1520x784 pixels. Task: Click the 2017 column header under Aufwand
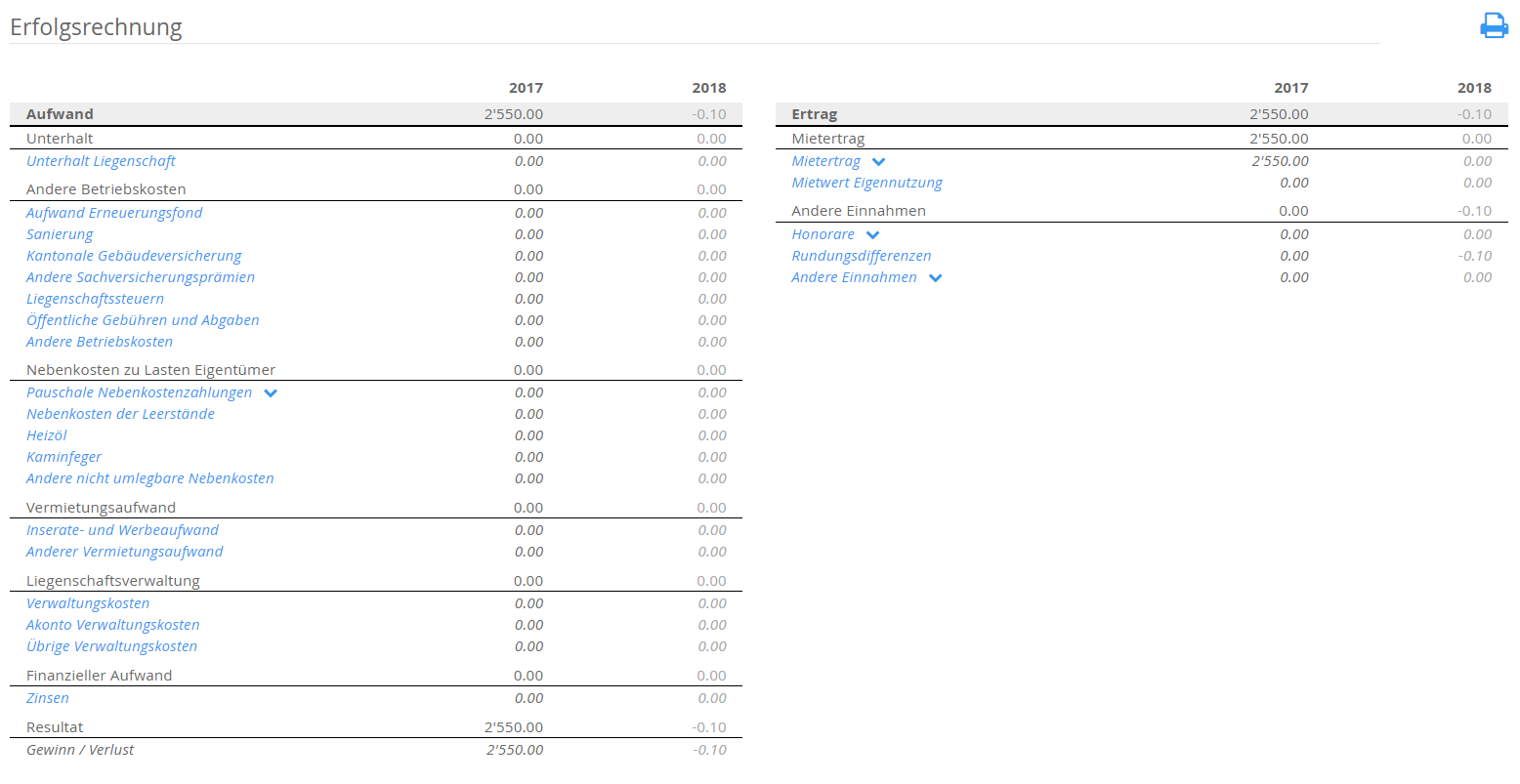(526, 88)
